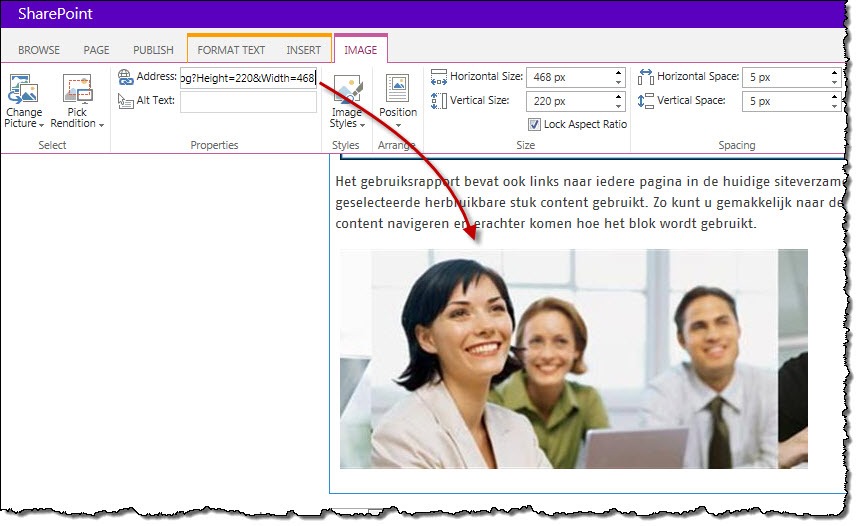Click the Vertical Space icon
The image size is (860, 526).
click(x=646, y=101)
